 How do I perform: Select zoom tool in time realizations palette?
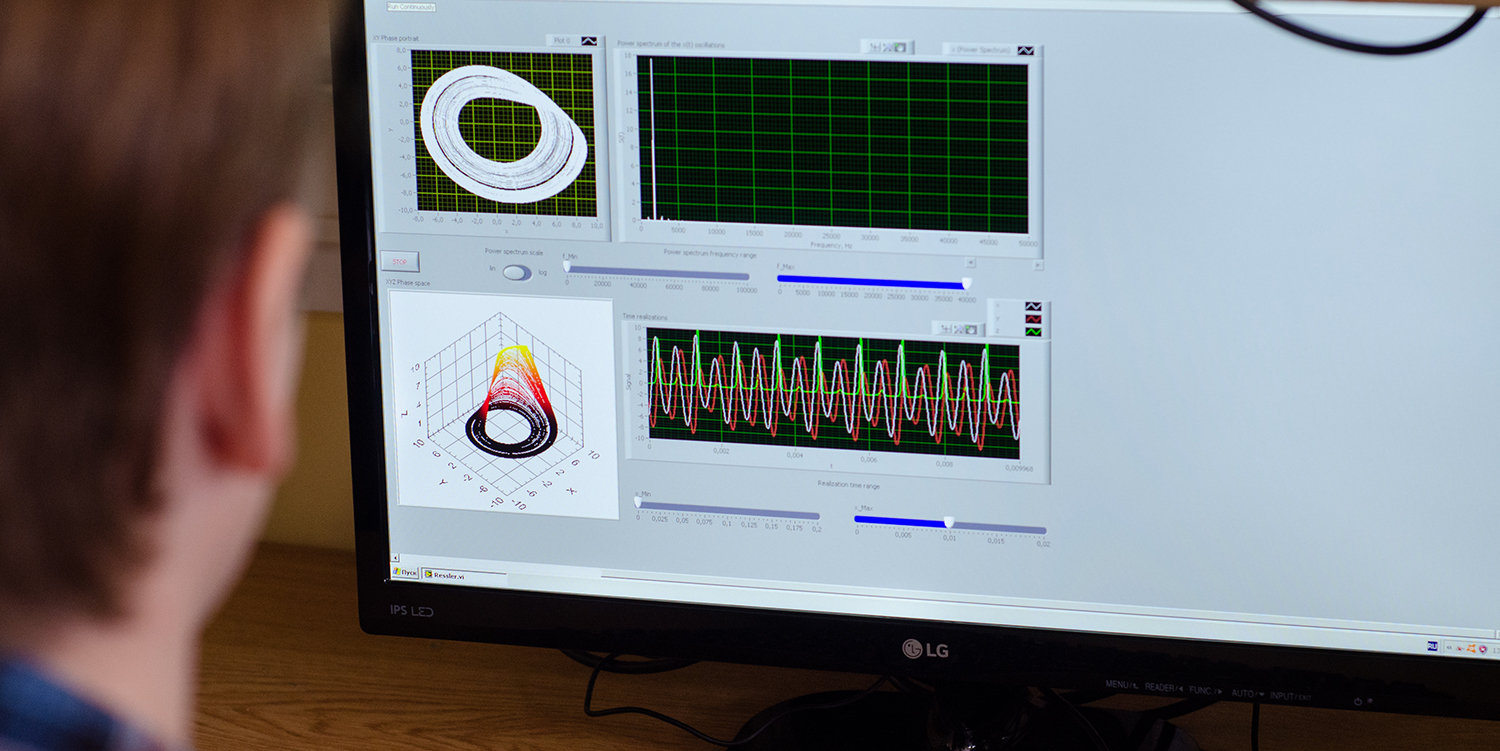point(958,328)
